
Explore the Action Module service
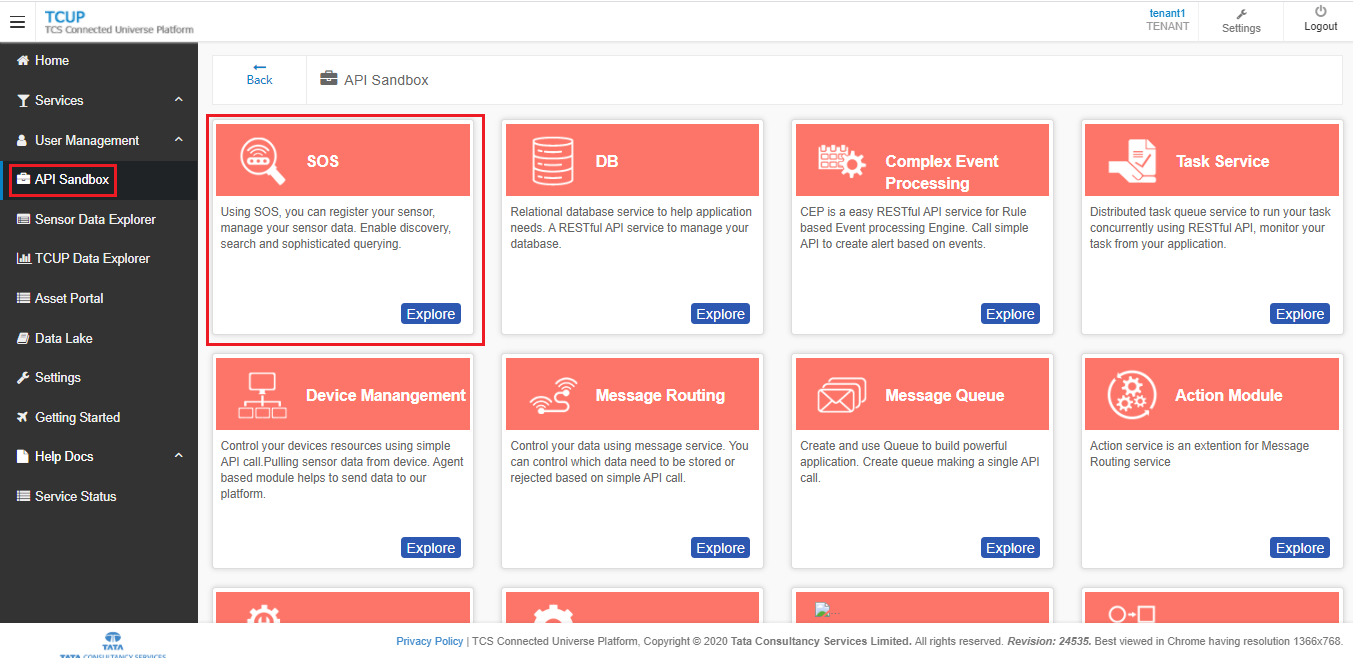point(1300,548)
